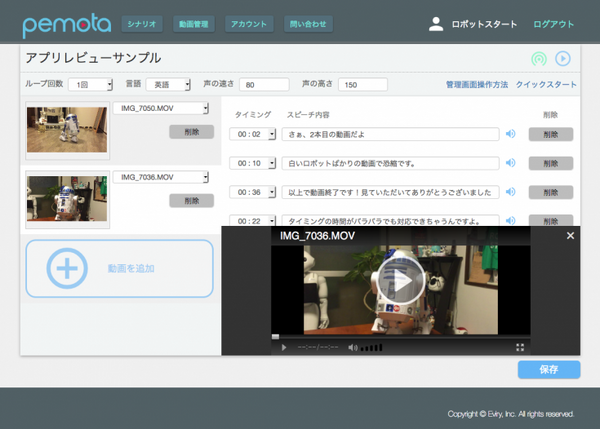Mute the video player speaker icon
Viewport: 600px width, 429px height.
(x=350, y=347)
